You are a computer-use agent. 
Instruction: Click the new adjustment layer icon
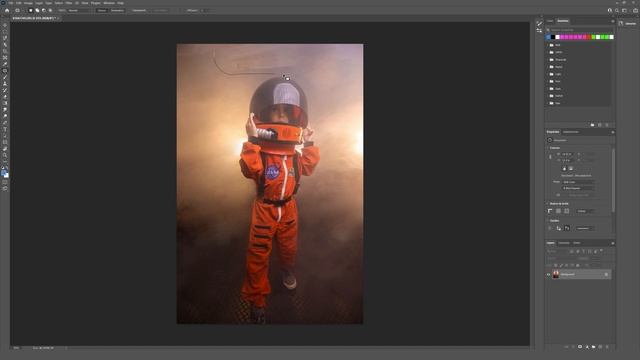pos(587,347)
